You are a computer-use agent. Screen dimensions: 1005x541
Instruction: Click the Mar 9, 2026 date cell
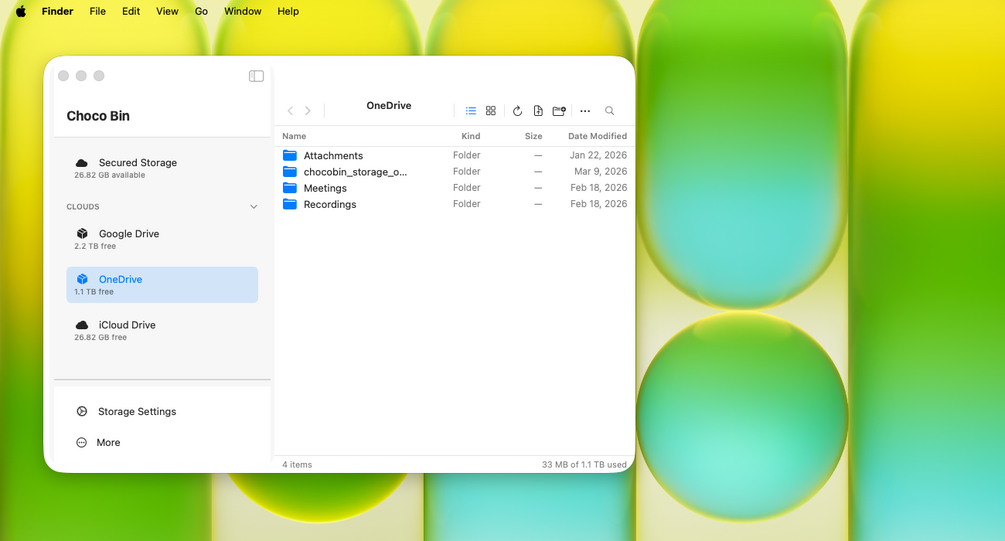click(x=601, y=171)
